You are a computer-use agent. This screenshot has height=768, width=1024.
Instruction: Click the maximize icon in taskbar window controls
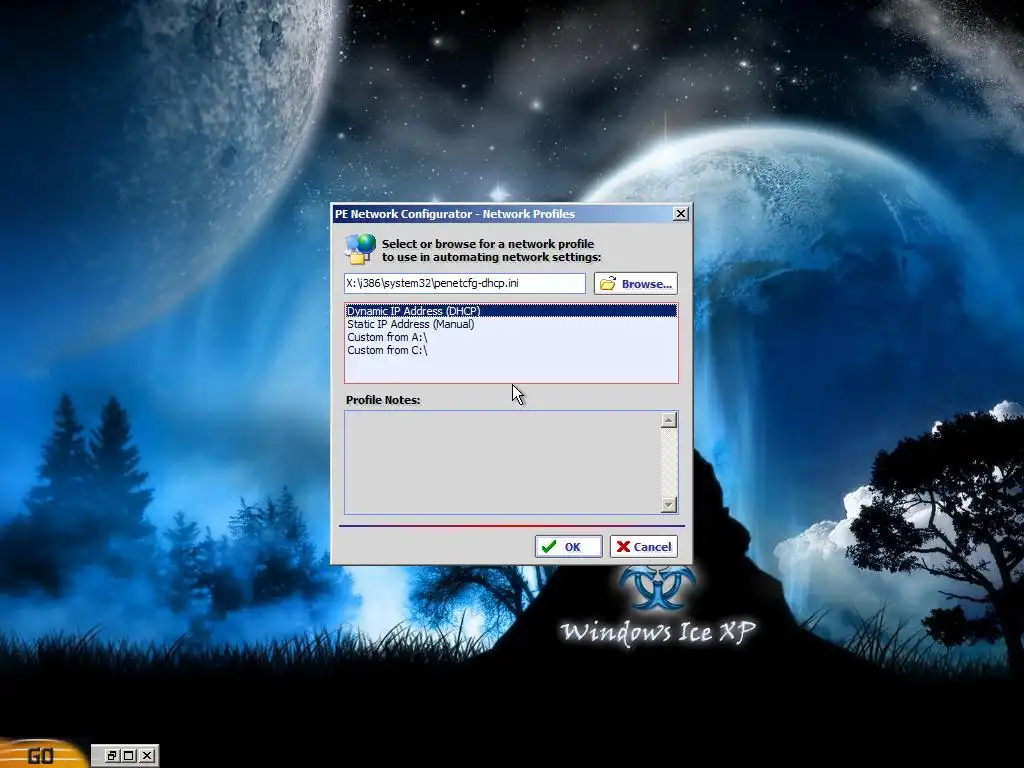(x=129, y=756)
